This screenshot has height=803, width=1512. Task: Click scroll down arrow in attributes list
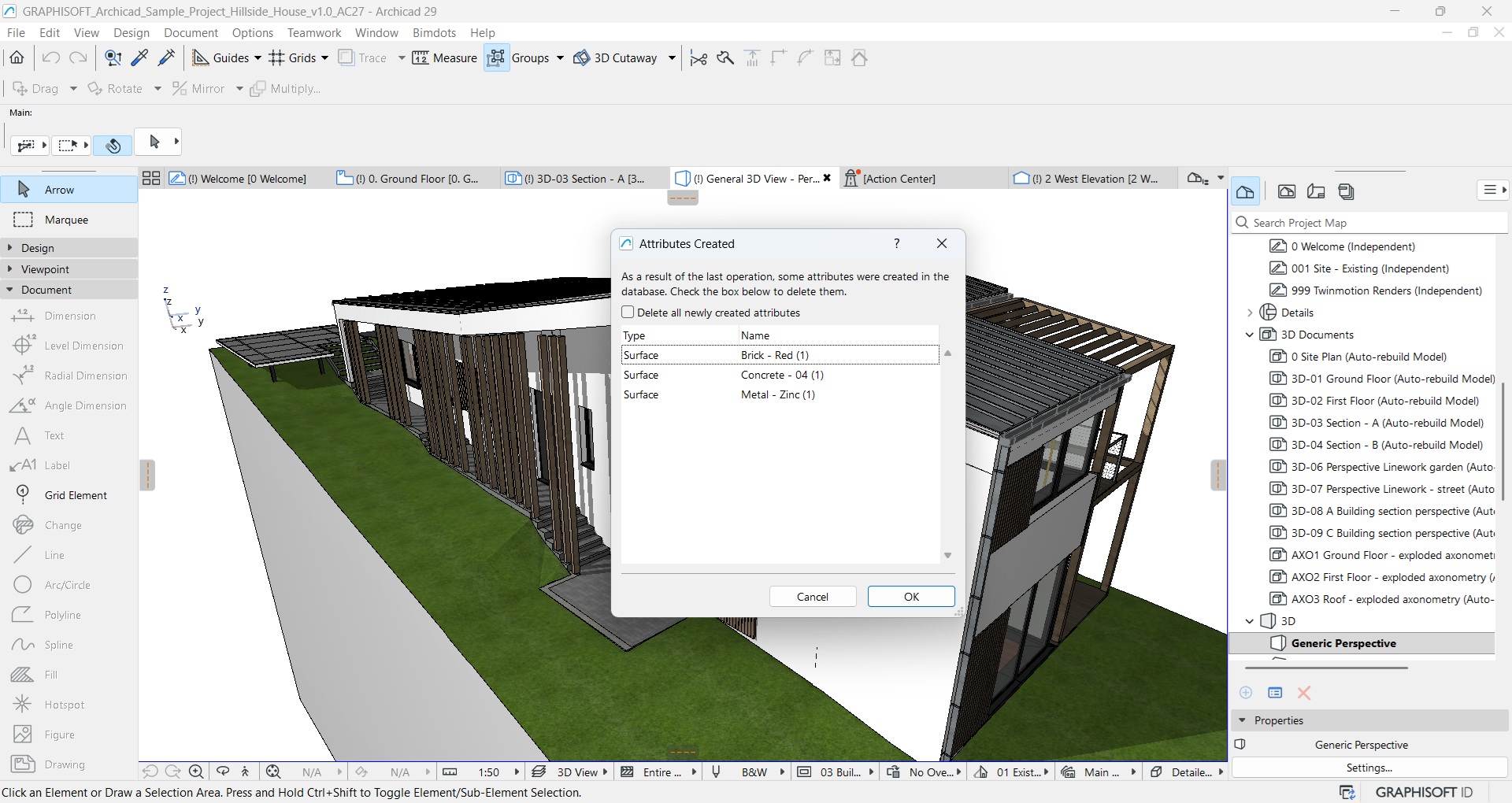[947, 556]
